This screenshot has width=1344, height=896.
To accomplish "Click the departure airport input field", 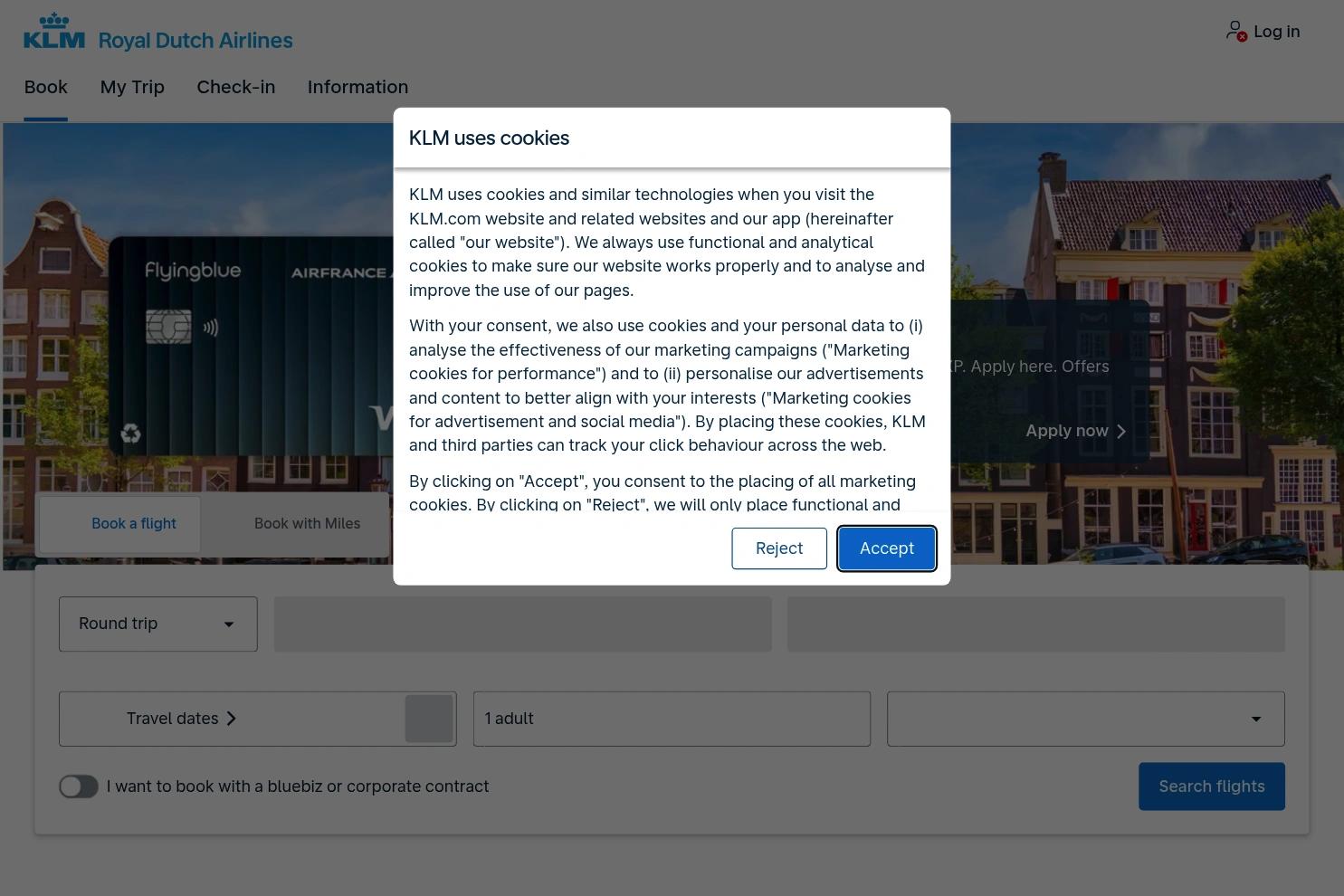I will [523, 624].
